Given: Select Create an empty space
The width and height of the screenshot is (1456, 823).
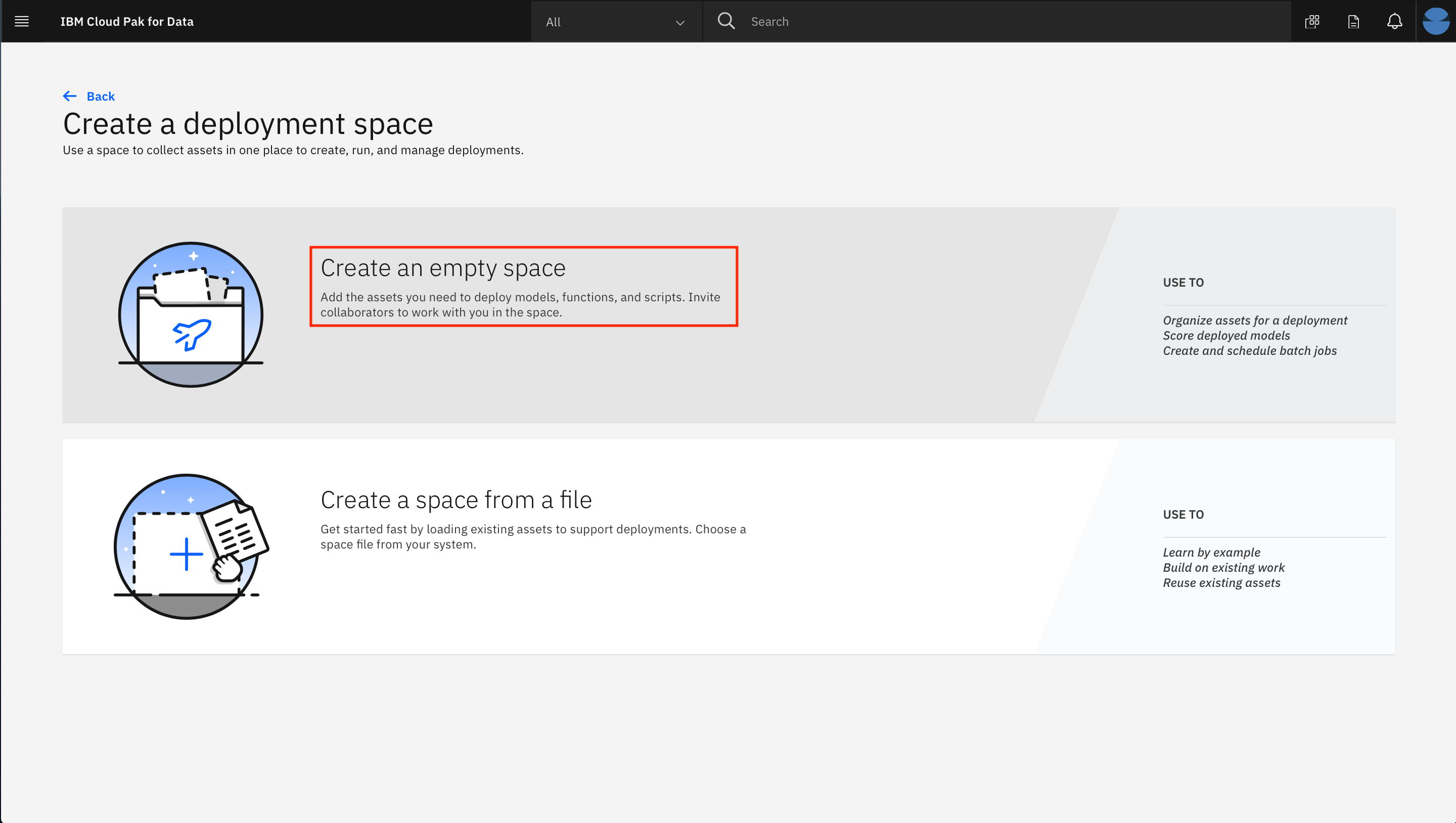Looking at the screenshot, I should 442,268.
